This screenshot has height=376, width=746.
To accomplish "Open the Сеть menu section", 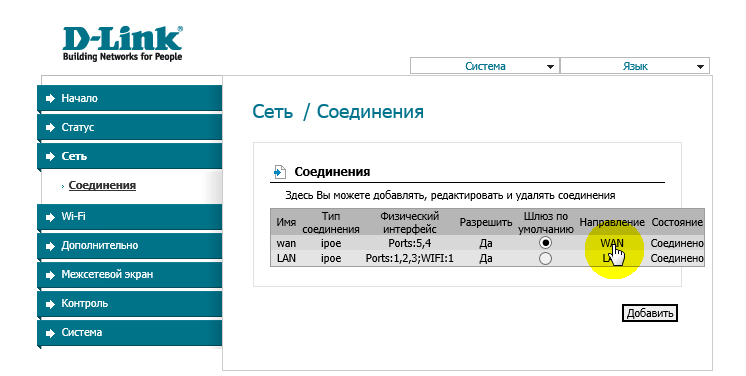I will [x=129, y=156].
